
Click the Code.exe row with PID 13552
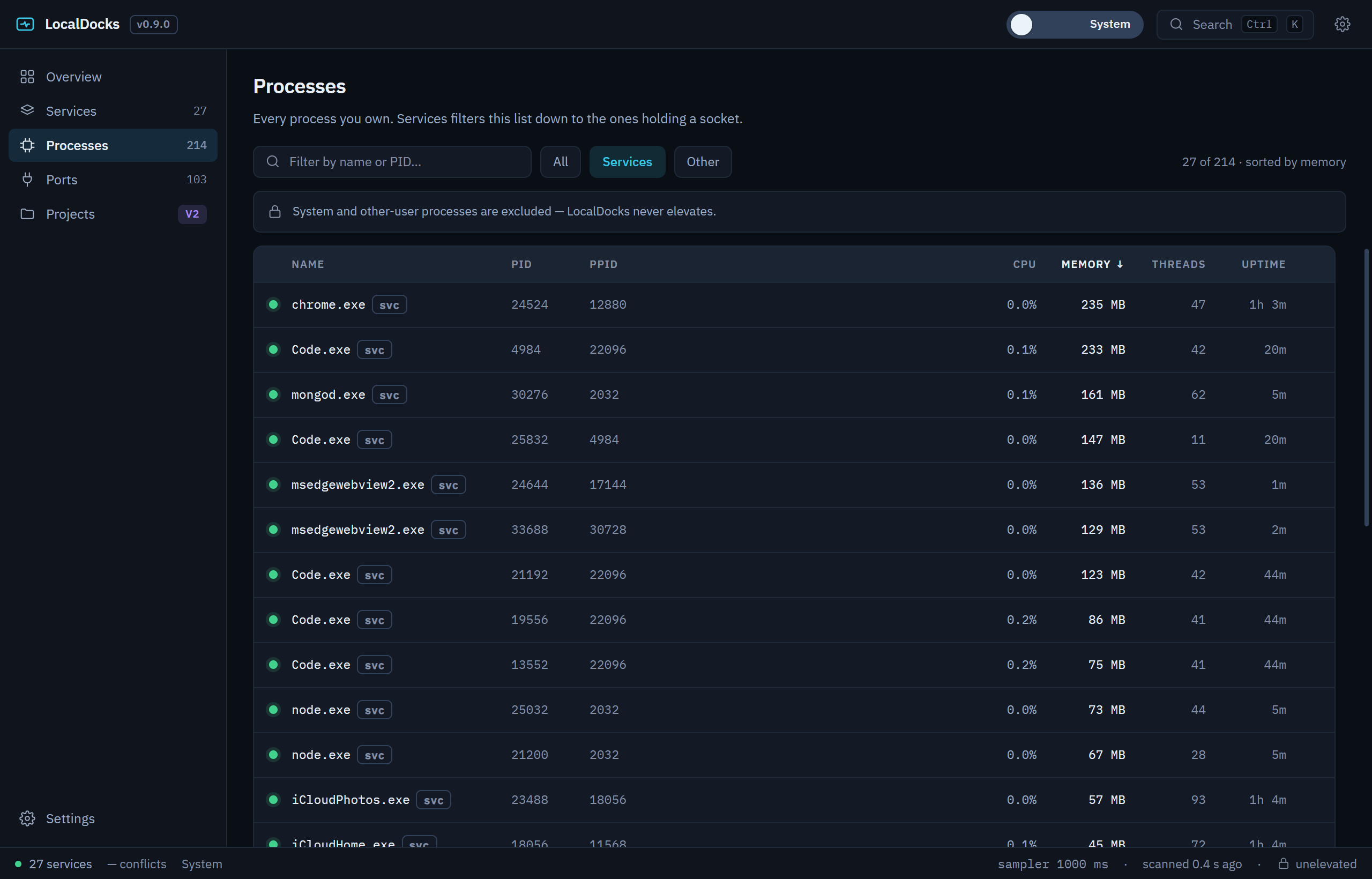(x=794, y=665)
